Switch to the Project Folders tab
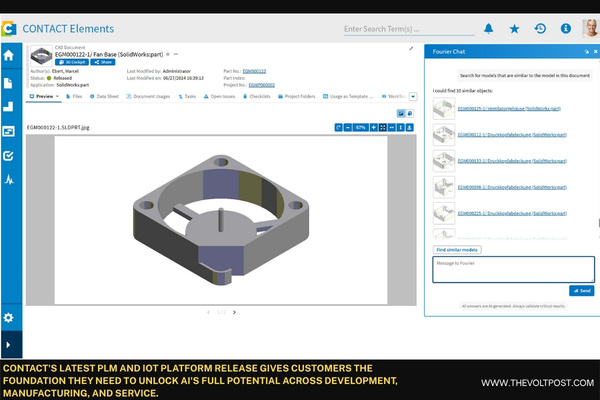 click(297, 96)
